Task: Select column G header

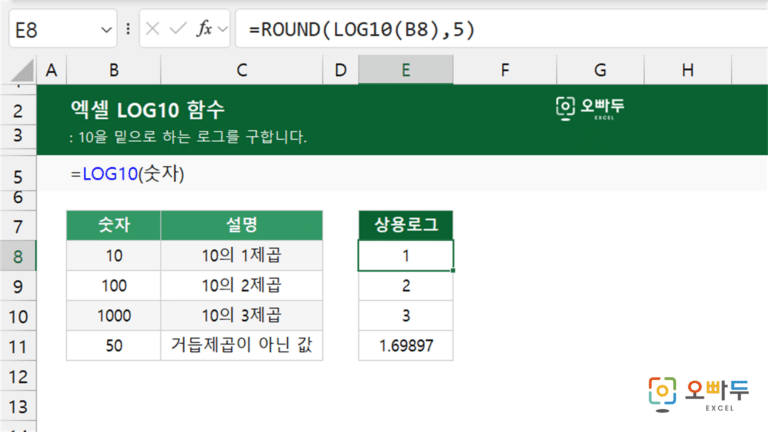Action: click(x=600, y=70)
